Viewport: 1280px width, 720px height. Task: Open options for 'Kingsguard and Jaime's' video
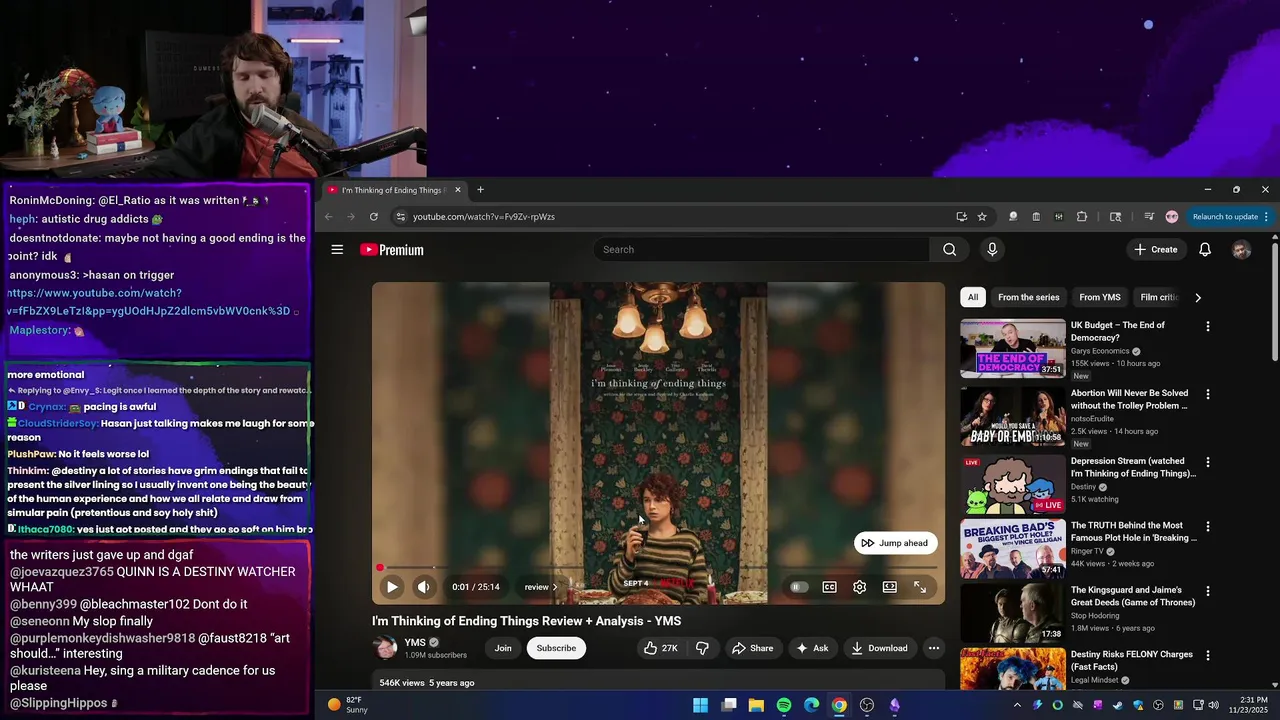click(1207, 590)
